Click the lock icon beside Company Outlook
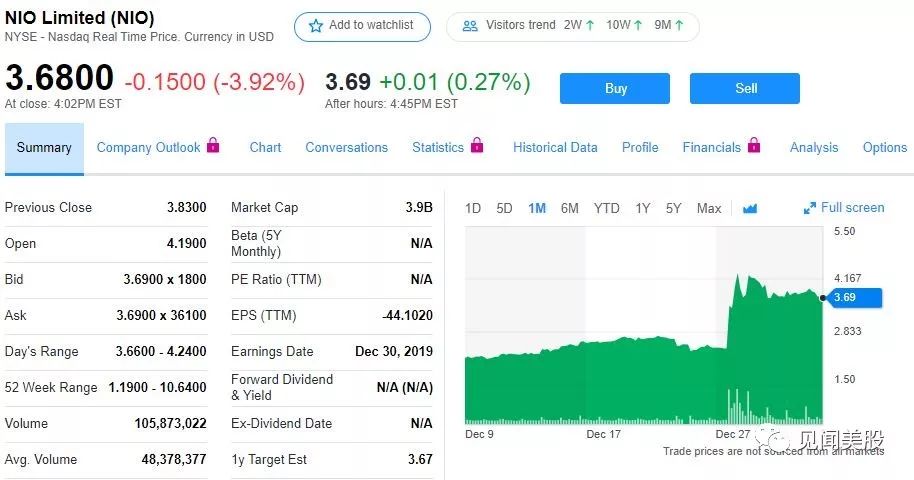914x480 pixels. pos(213,145)
